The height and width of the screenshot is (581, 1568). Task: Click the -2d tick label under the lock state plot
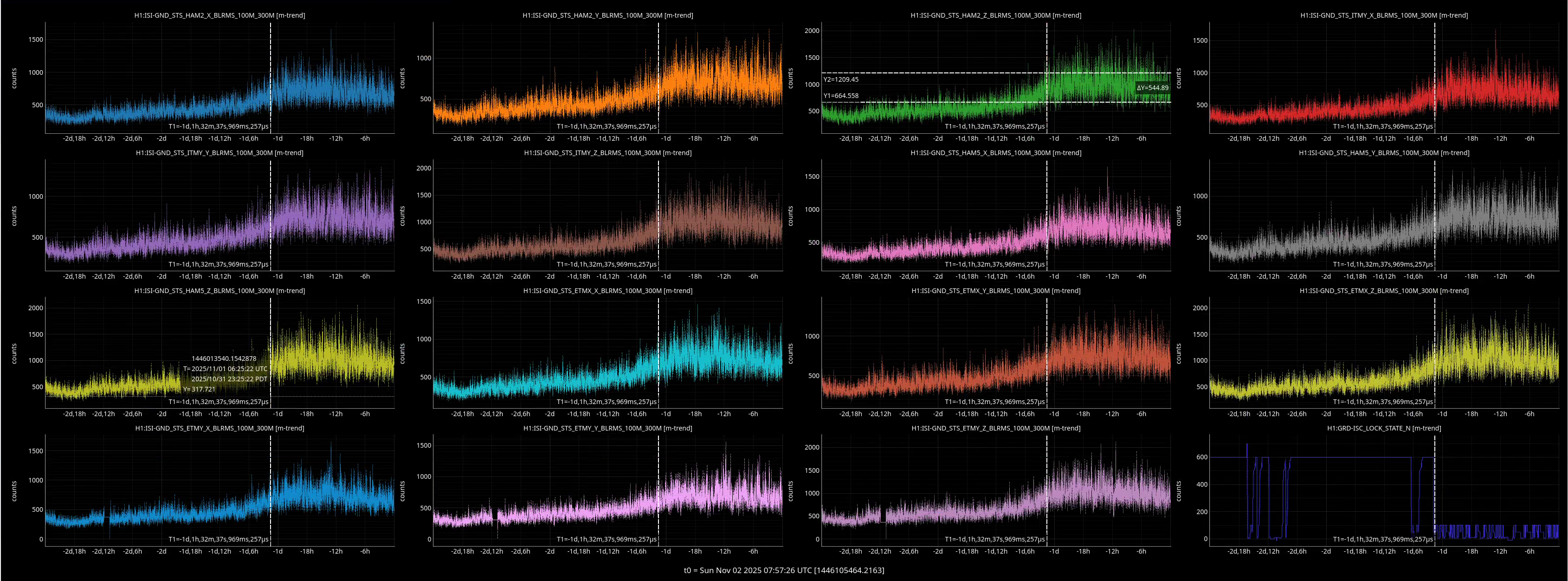coord(1325,551)
